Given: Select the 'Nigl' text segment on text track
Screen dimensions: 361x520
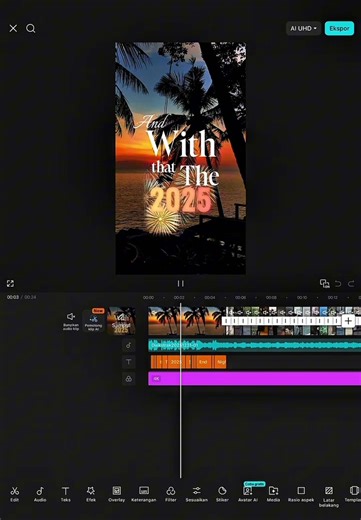Looking at the screenshot, I should coord(221,362).
